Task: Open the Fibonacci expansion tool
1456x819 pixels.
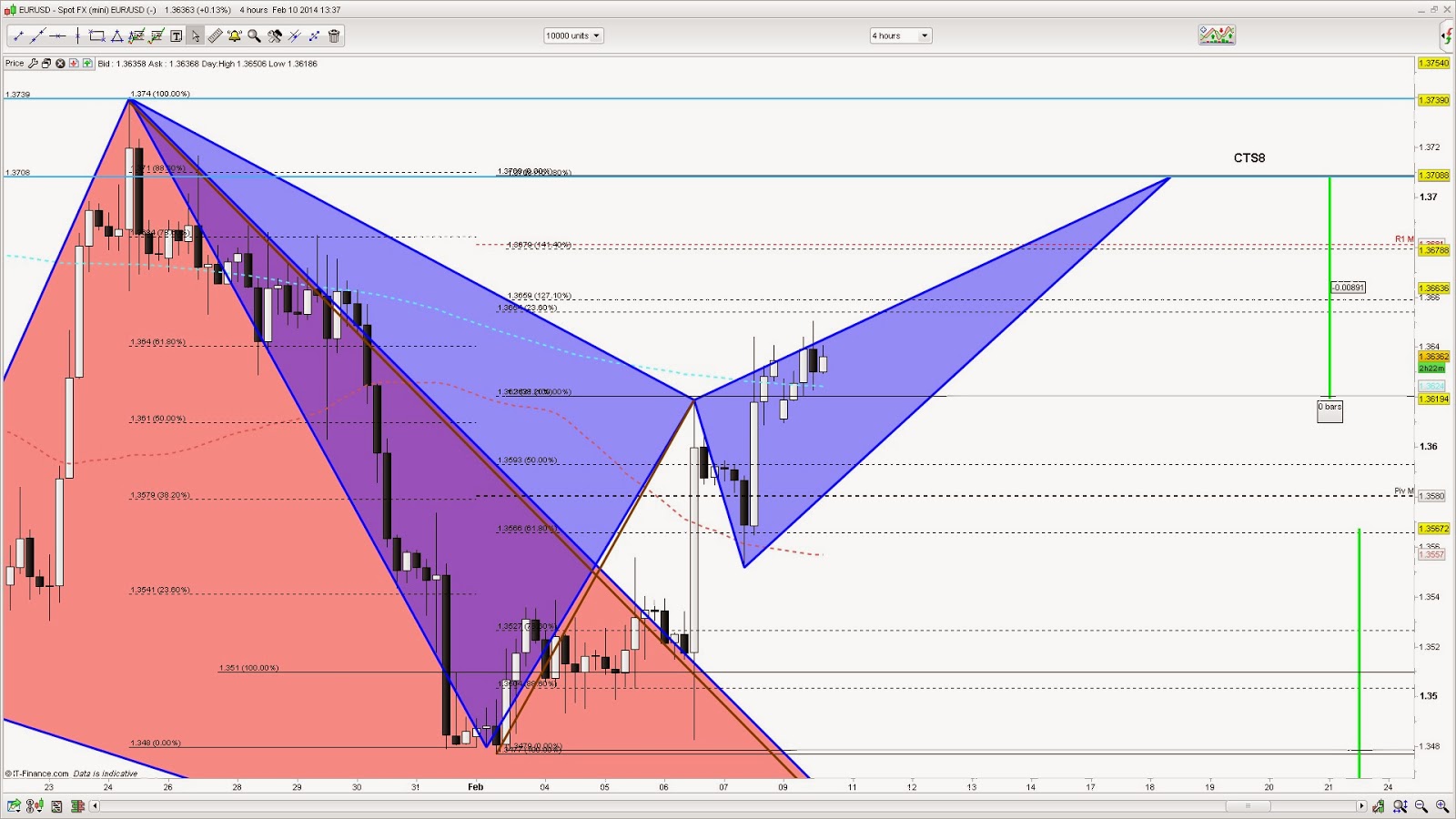Action: point(157,36)
